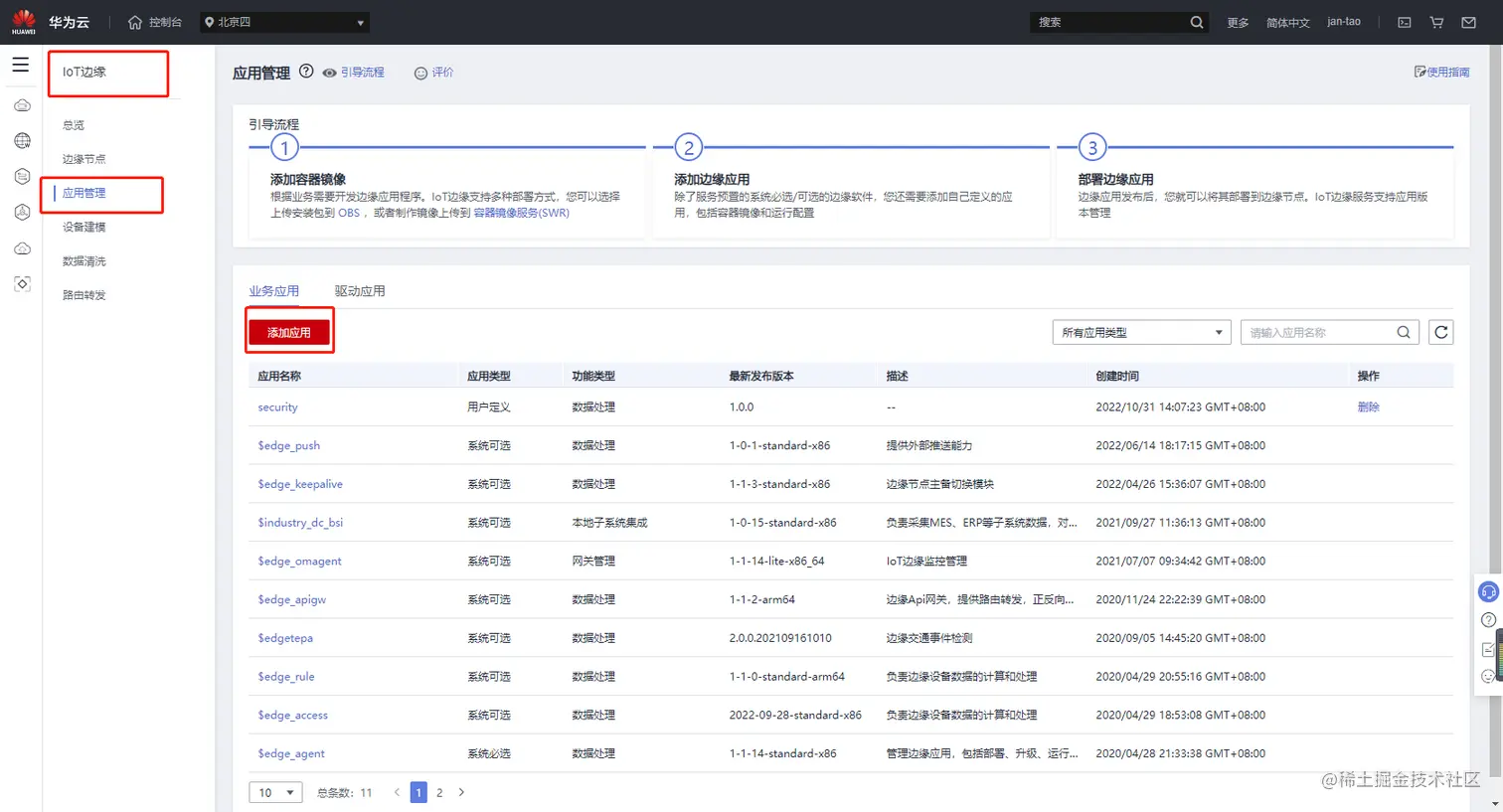Open the $edge_push application
Viewport: 1503px width, 812px height.
click(x=288, y=445)
